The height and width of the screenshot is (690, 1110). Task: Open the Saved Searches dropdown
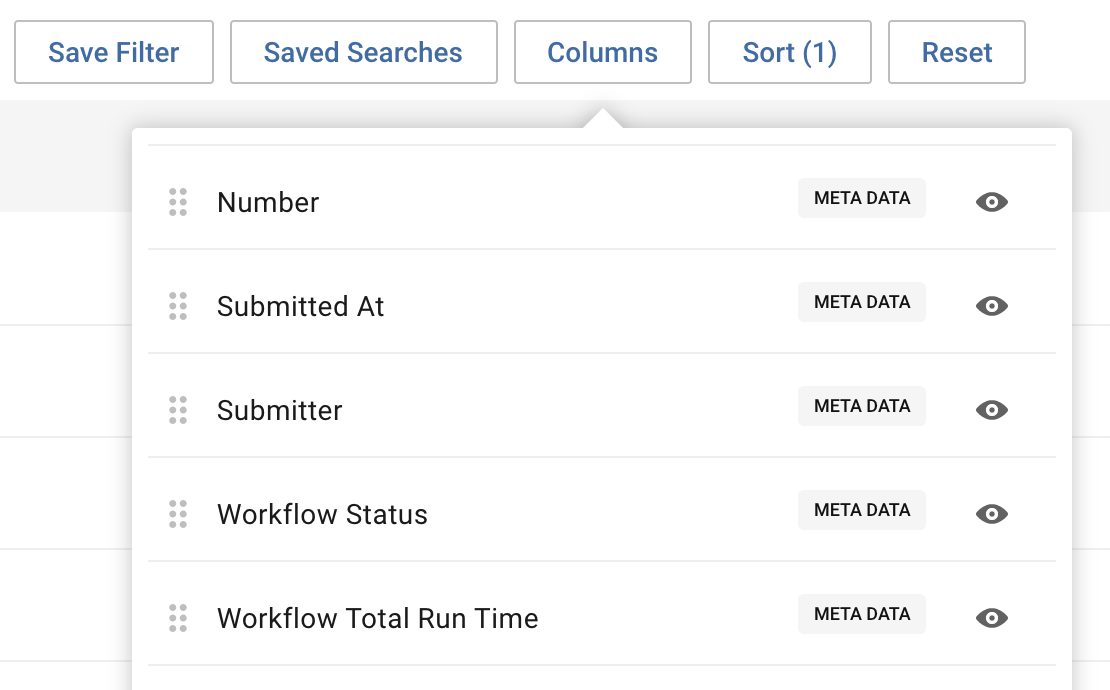[x=363, y=52]
